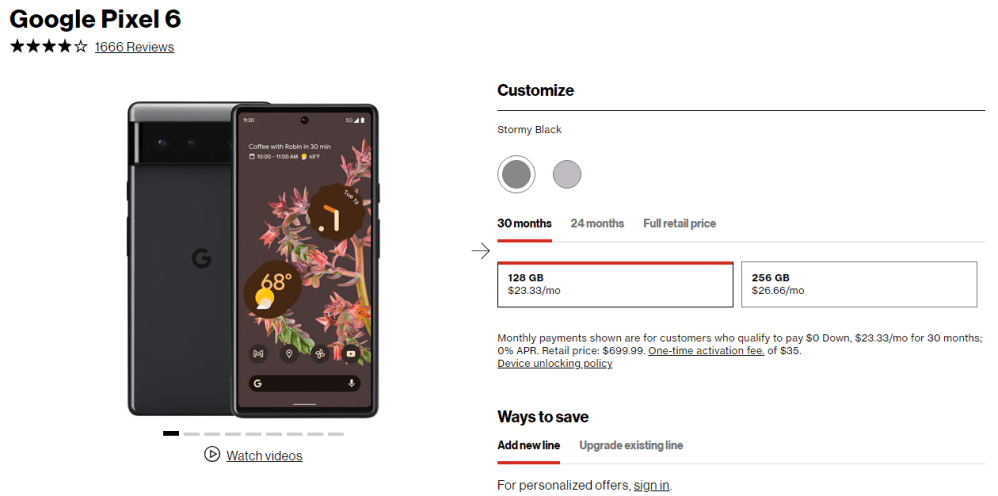Switch to the 24 months payment tab
998x496 pixels.
597,223
